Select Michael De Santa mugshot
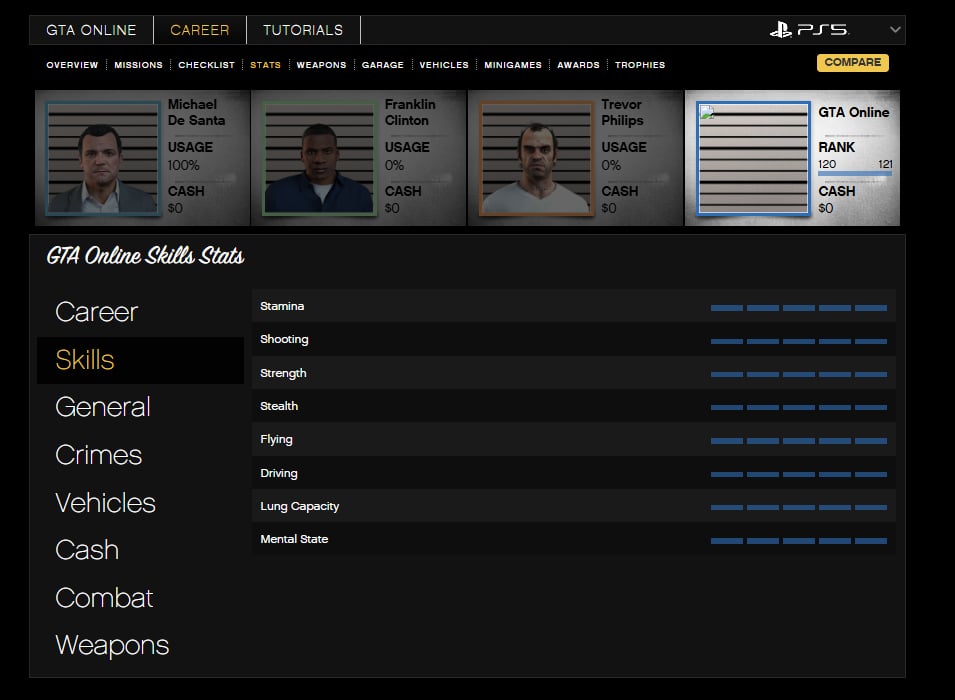This screenshot has width=955, height=700. (103, 158)
